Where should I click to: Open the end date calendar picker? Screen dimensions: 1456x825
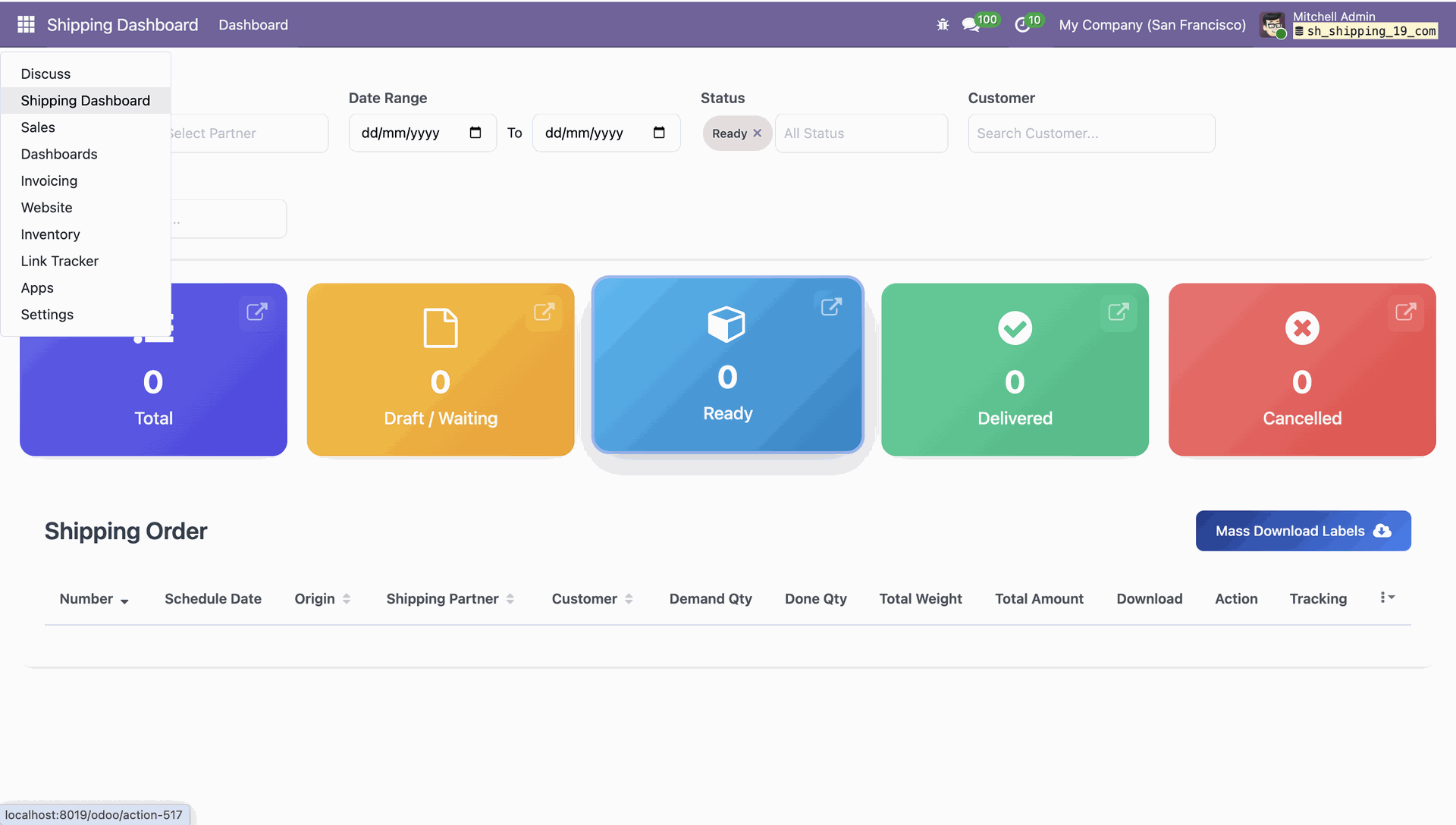pyautogui.click(x=659, y=133)
